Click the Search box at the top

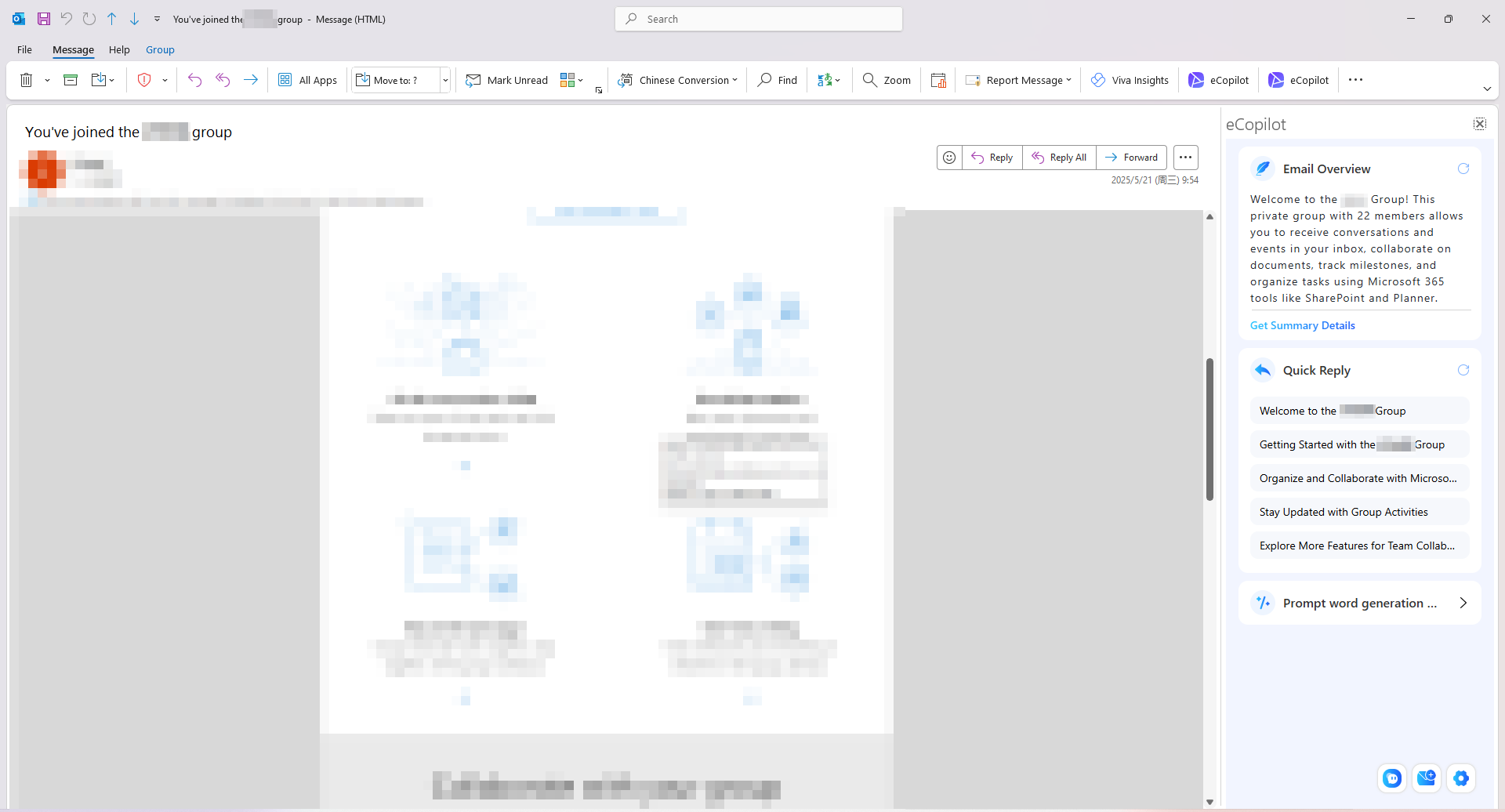point(757,18)
